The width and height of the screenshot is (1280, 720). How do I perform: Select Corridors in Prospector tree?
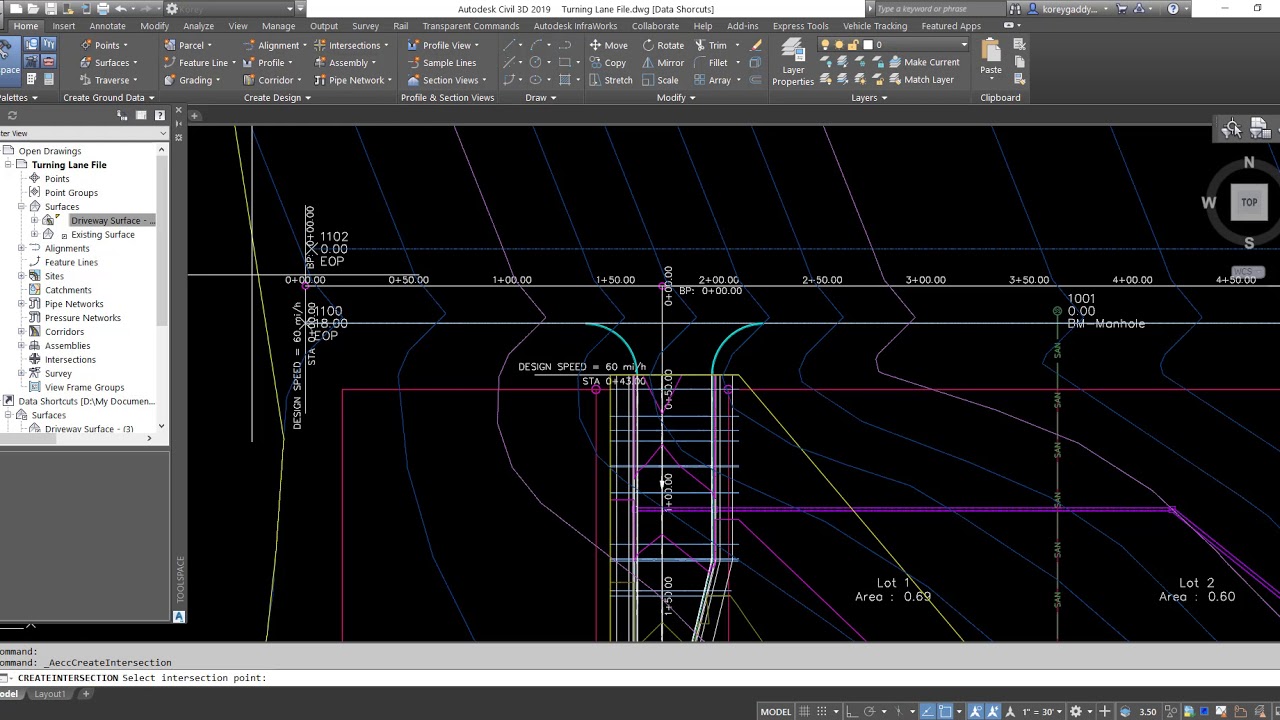tap(64, 332)
